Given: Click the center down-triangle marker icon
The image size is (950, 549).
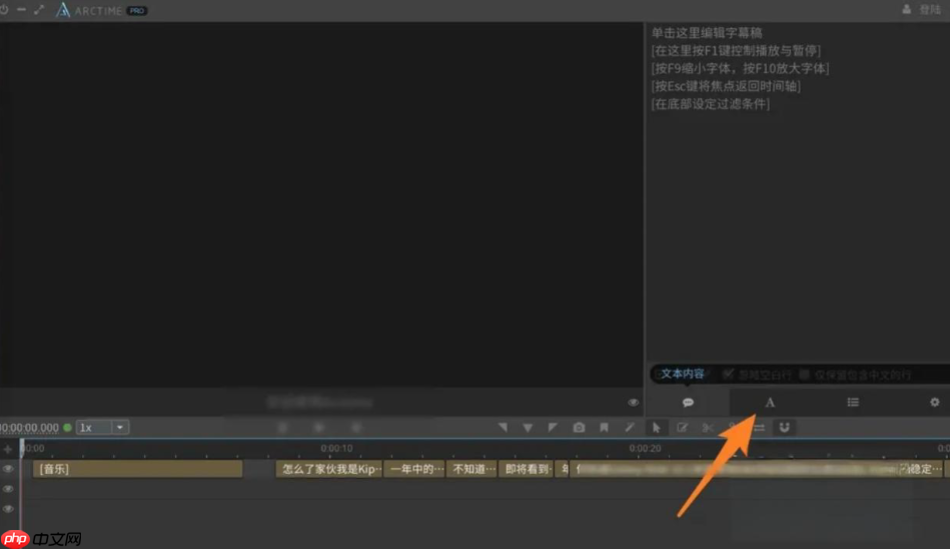Looking at the screenshot, I should coord(528,427).
